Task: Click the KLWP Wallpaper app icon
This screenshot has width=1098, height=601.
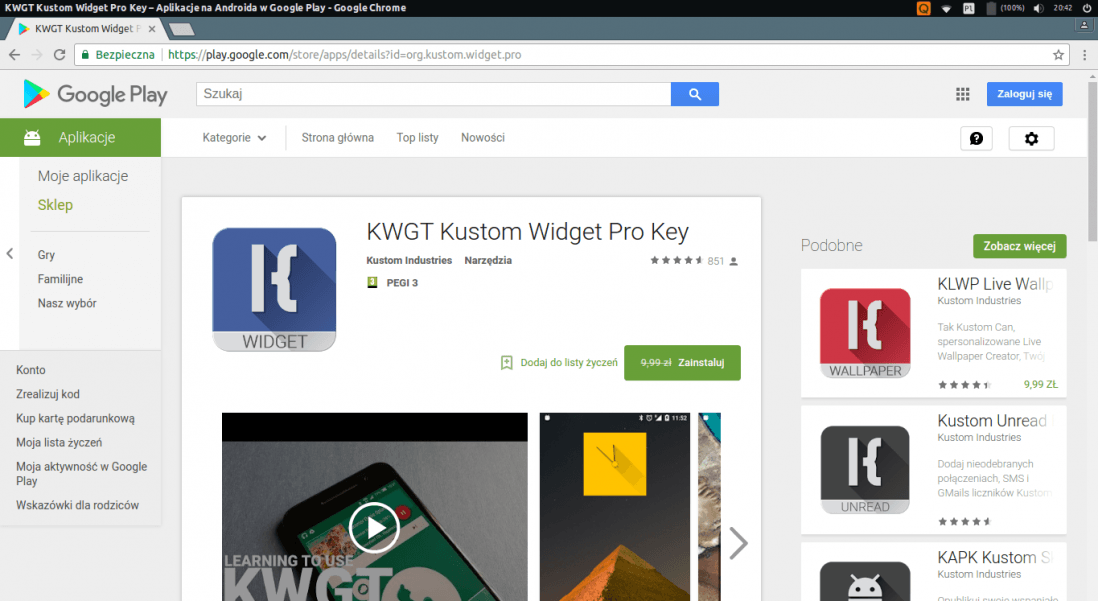Action: [865, 333]
